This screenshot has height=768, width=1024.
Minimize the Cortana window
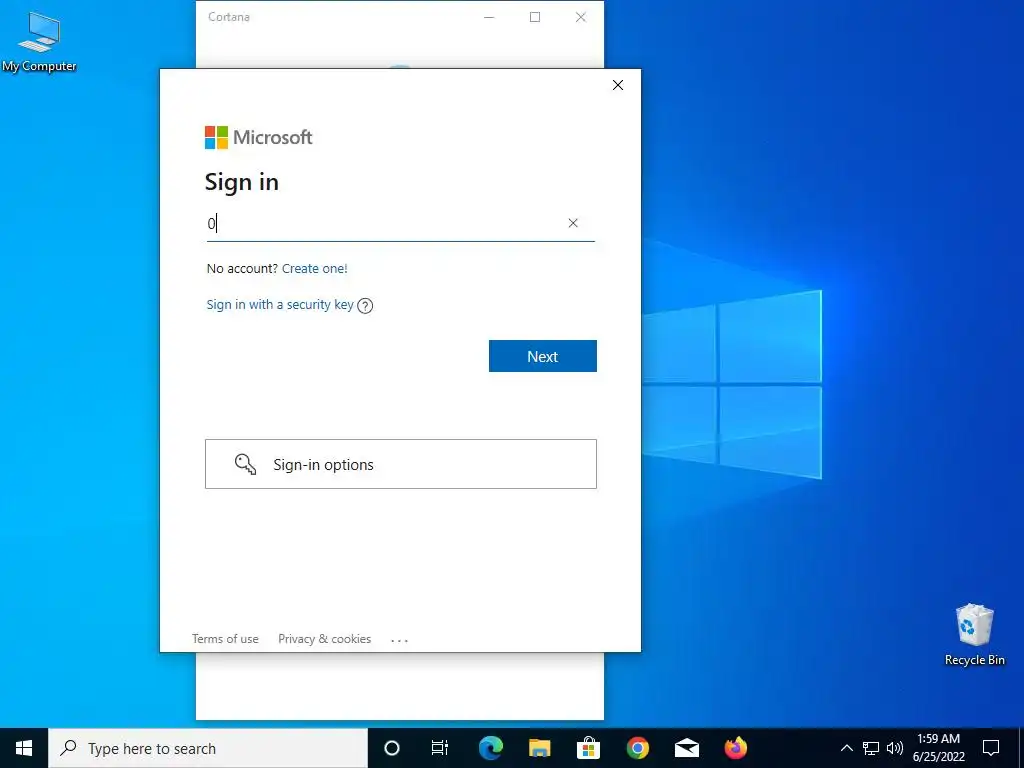489,17
